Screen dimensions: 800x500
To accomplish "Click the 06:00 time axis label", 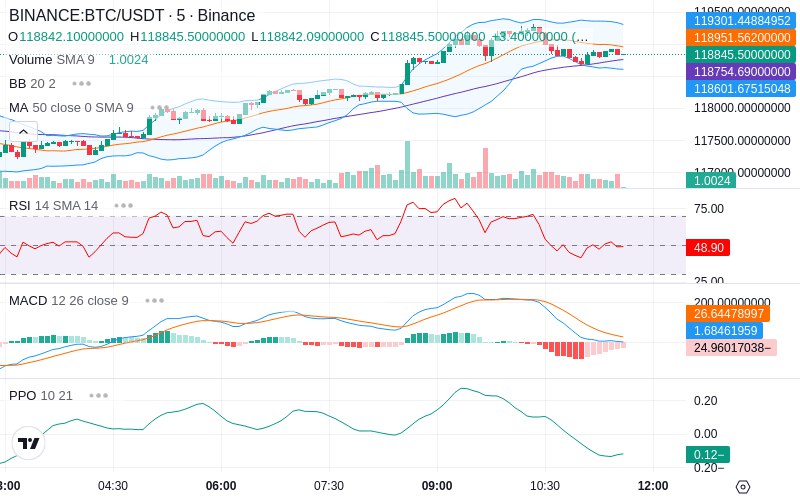I will pyautogui.click(x=221, y=486).
